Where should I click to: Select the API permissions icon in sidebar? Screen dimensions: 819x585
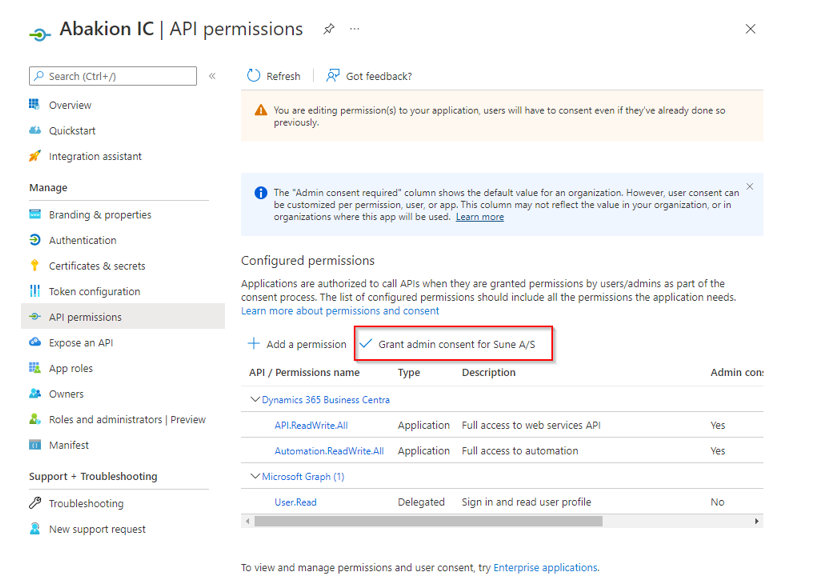34,317
